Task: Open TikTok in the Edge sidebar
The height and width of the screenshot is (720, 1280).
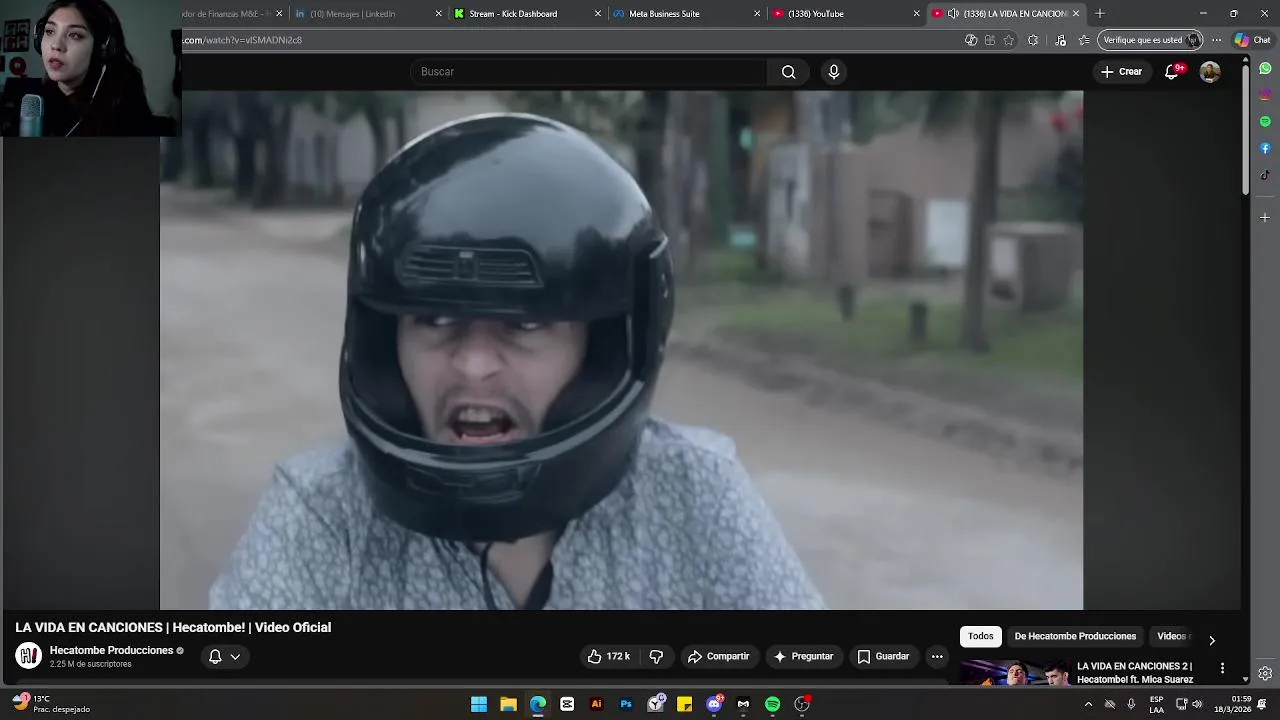Action: [x=1265, y=175]
